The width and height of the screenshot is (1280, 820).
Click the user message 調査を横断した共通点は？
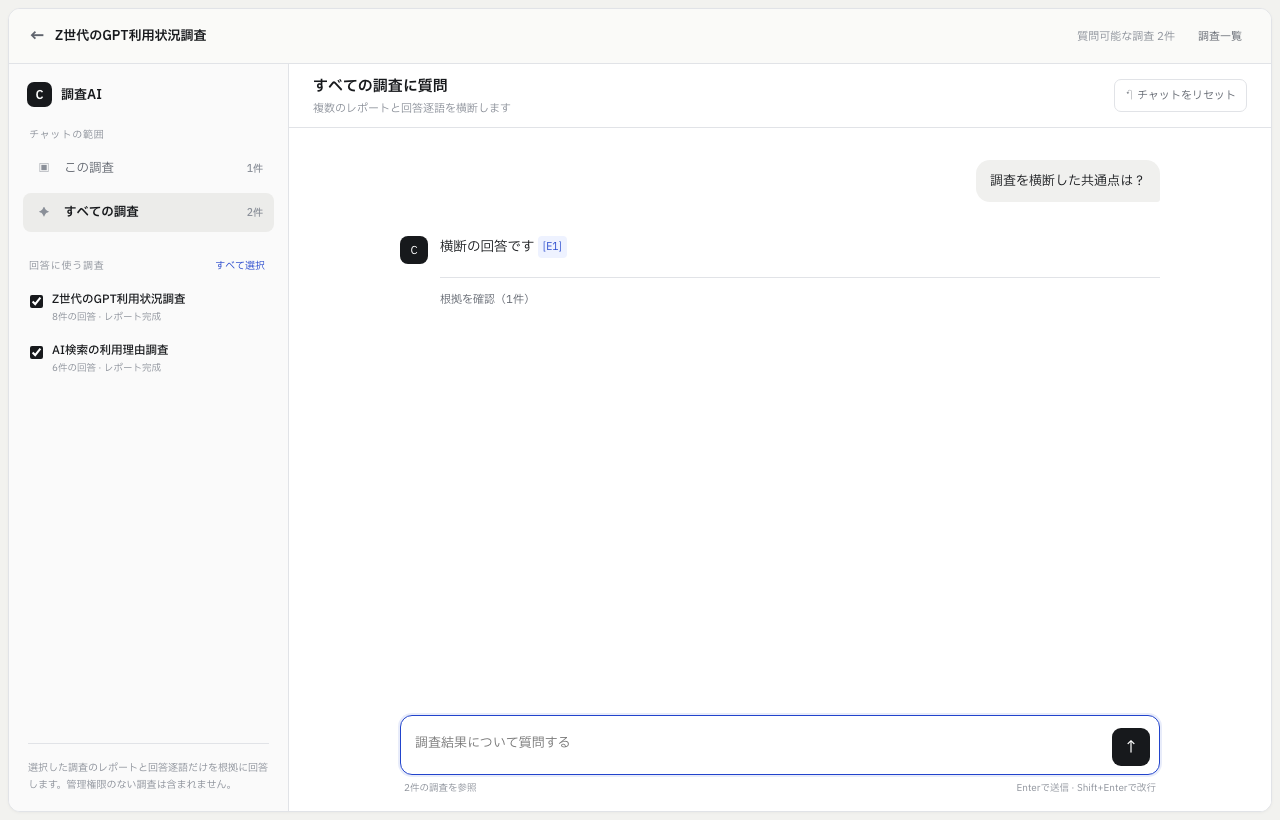tap(1067, 181)
